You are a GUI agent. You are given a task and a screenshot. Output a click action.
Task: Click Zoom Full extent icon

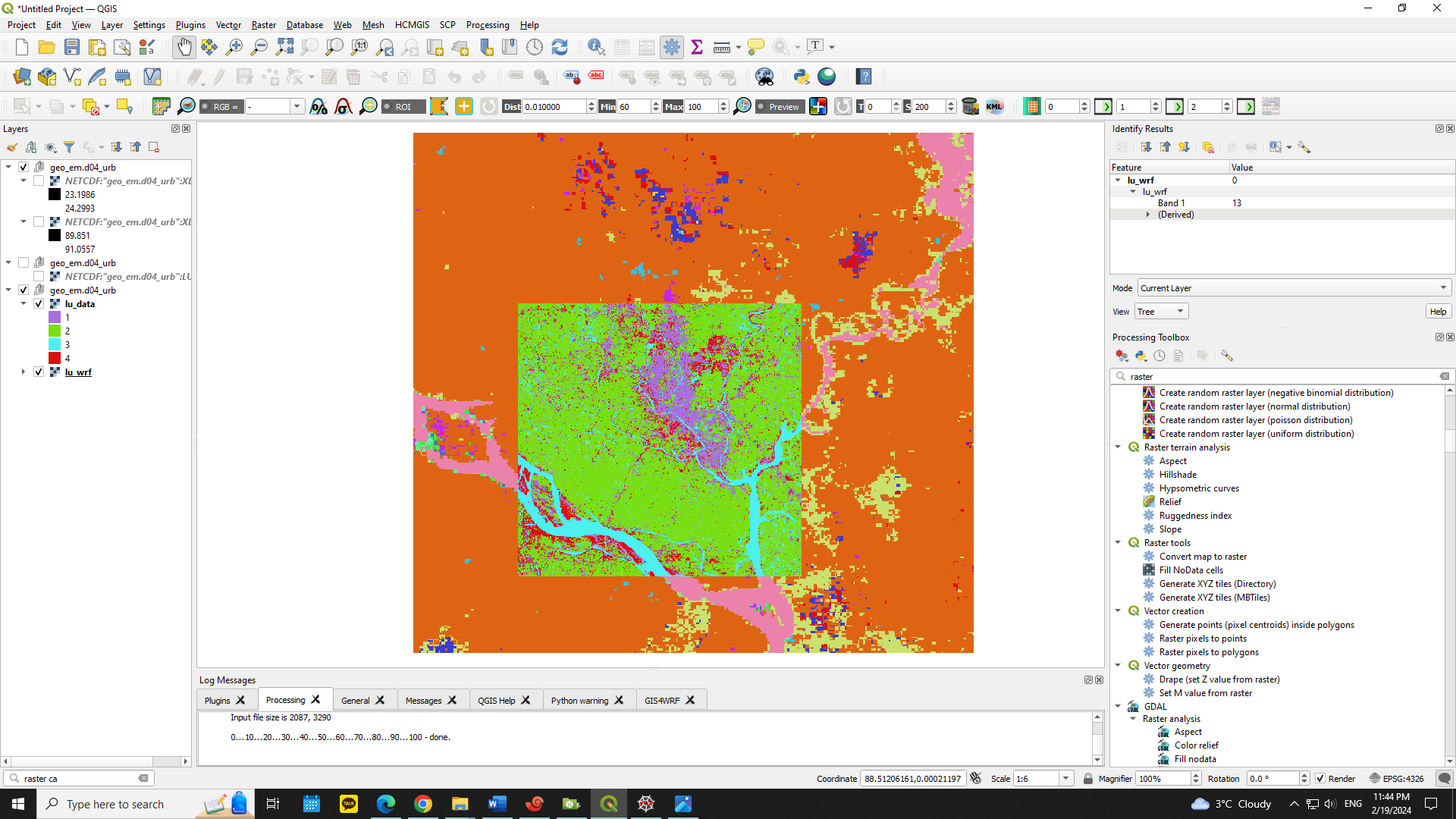(x=284, y=47)
